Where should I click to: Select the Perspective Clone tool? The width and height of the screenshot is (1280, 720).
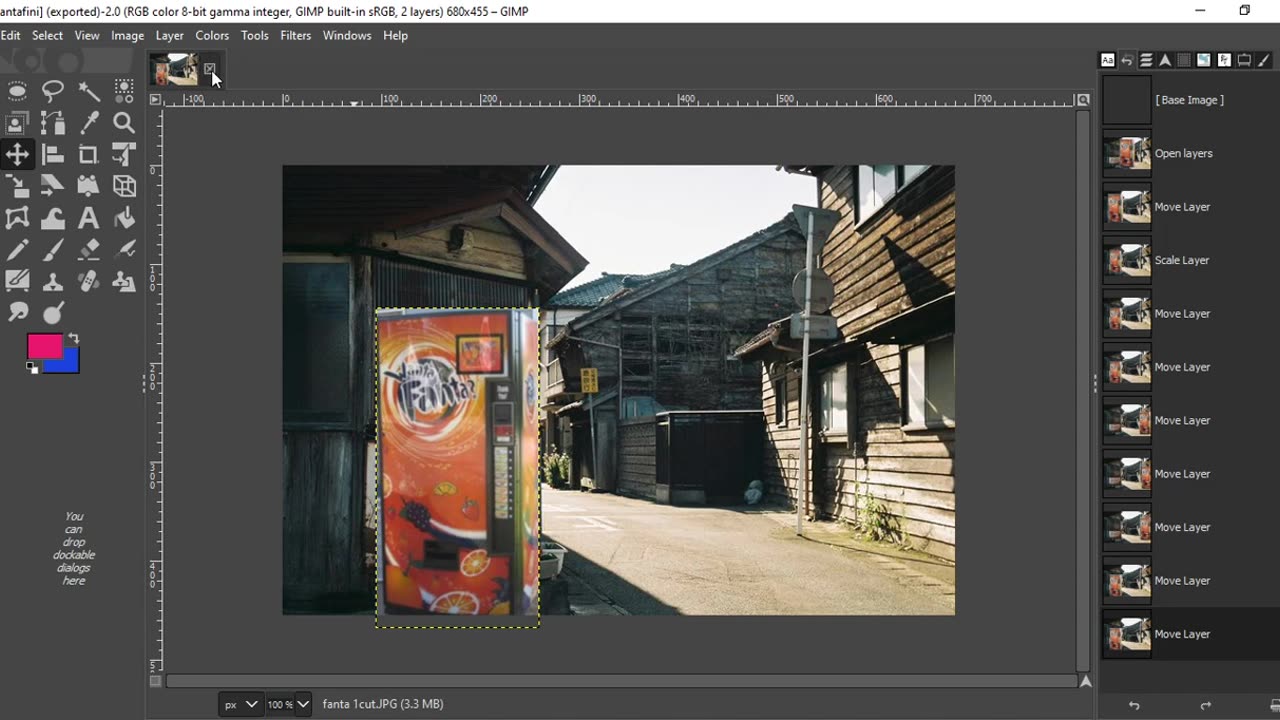pos(124,281)
